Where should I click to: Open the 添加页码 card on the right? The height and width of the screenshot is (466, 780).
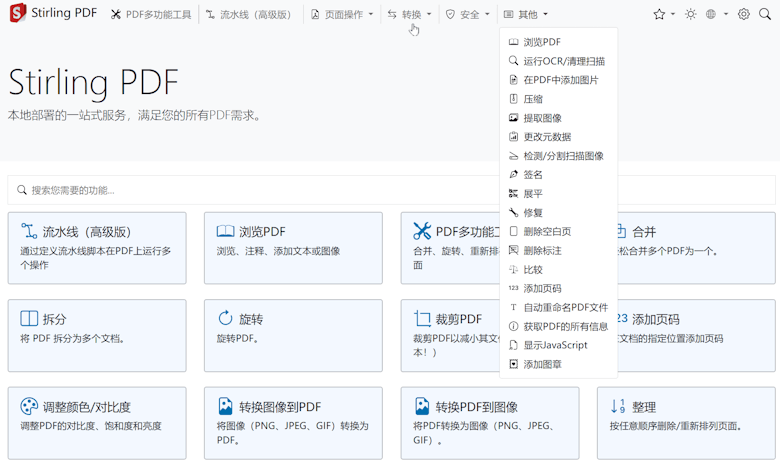coord(696,336)
